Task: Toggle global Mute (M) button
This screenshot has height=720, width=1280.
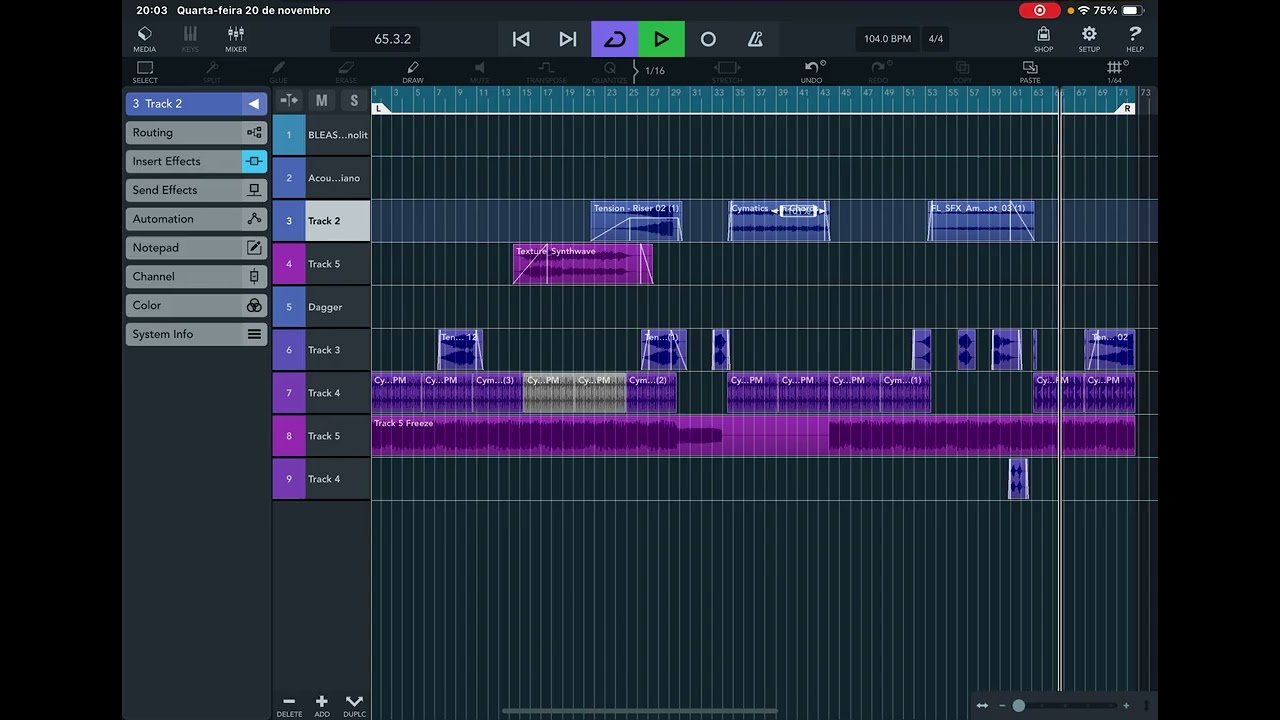Action: click(x=321, y=100)
